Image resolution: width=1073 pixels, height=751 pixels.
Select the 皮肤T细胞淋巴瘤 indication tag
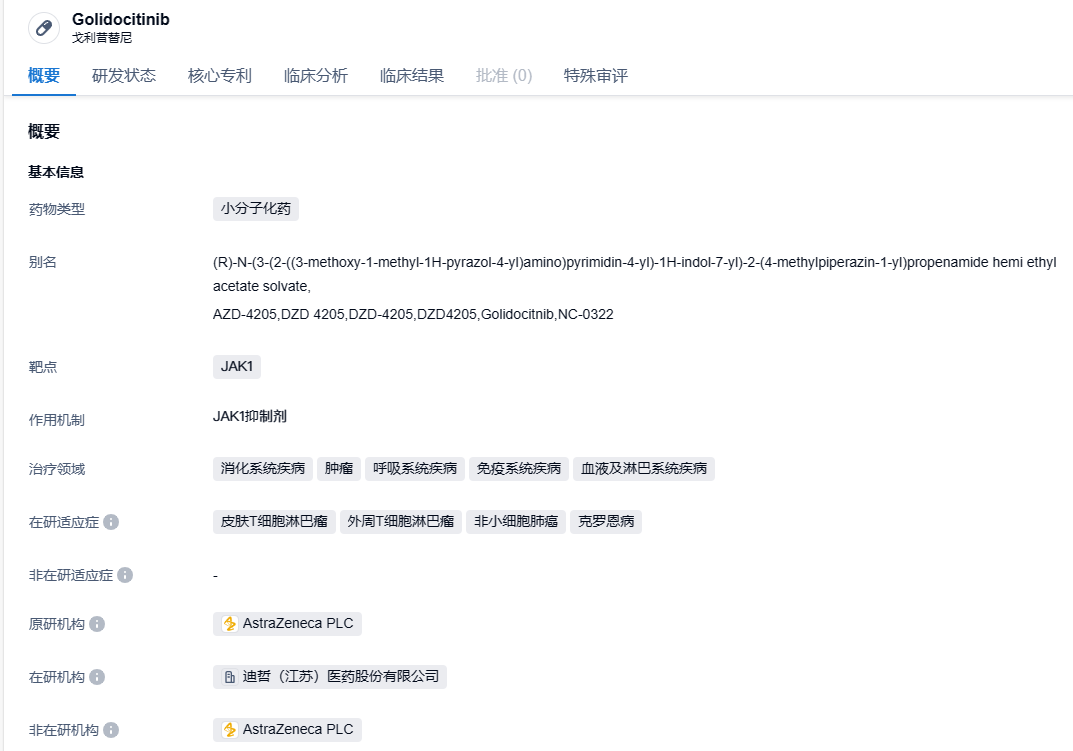coord(274,522)
